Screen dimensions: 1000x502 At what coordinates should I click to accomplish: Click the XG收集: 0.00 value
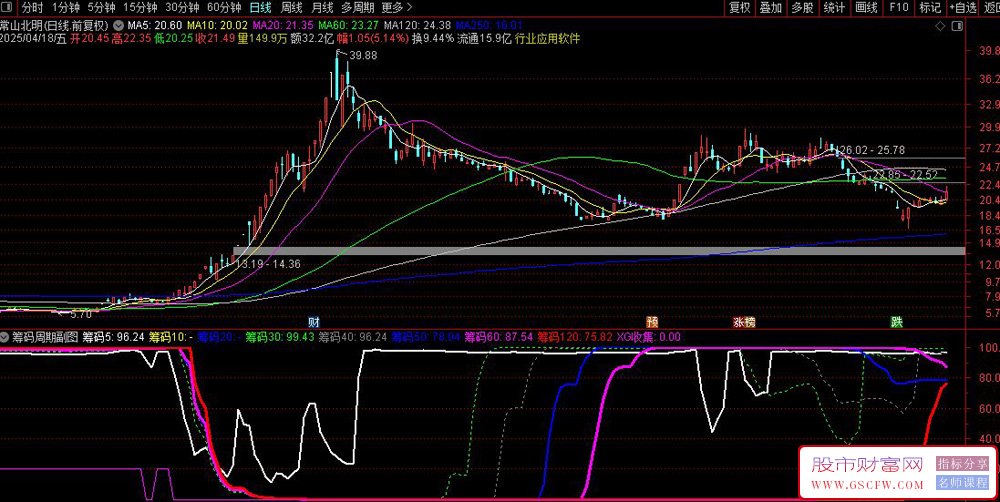point(649,338)
